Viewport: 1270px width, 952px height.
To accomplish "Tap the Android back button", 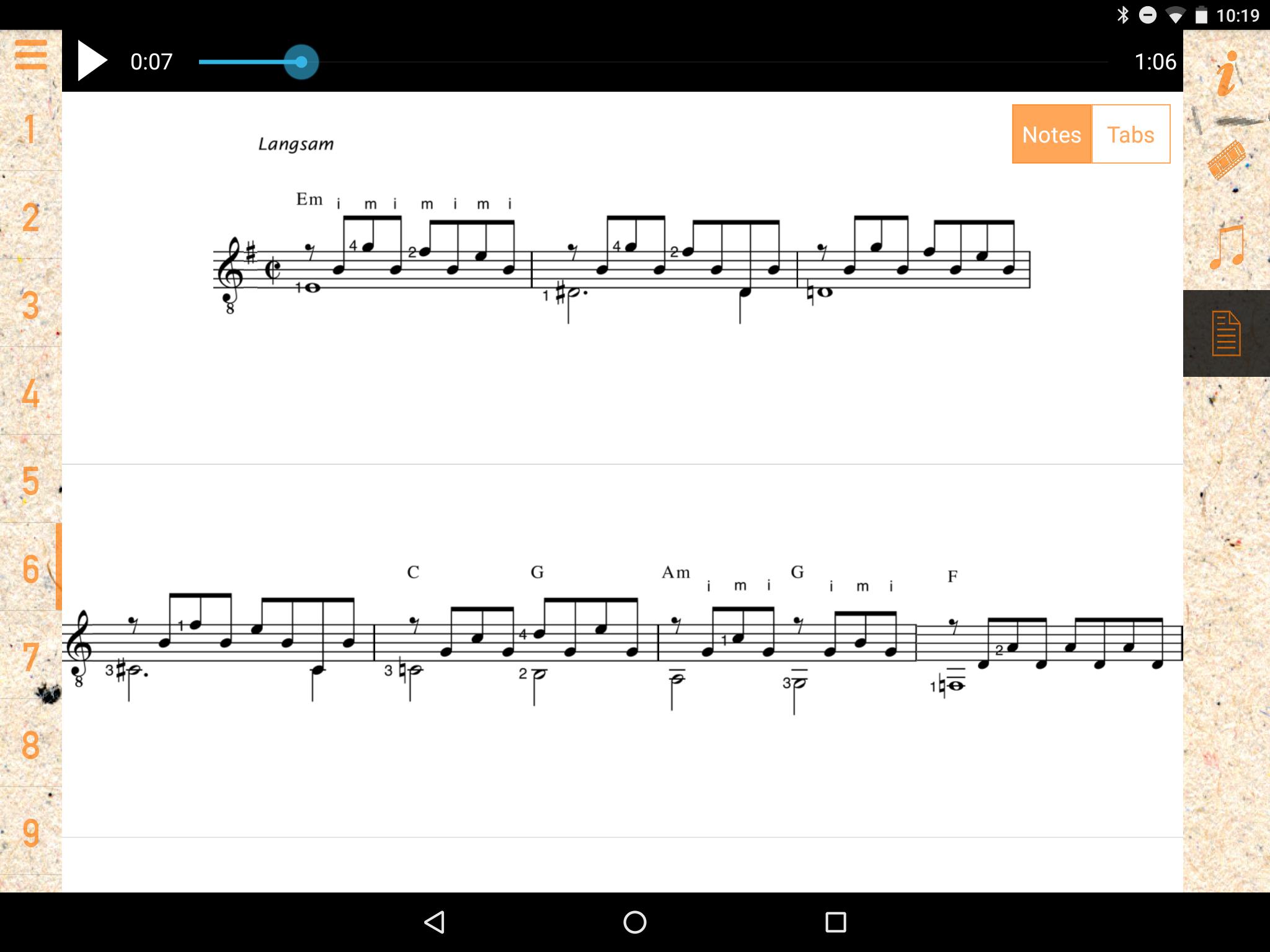I will [435, 922].
